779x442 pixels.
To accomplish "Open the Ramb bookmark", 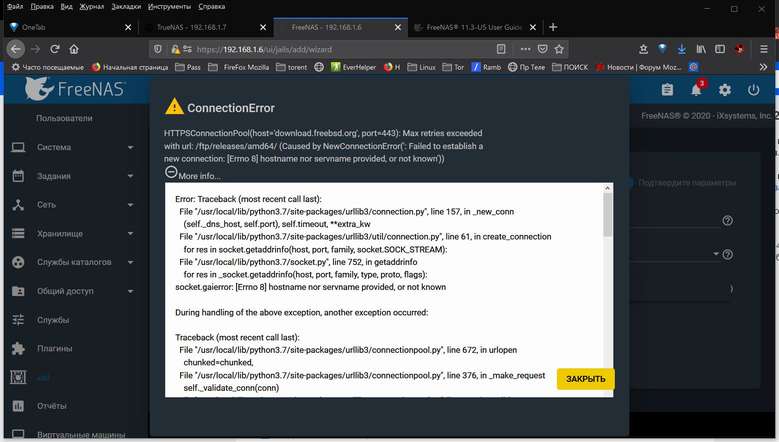I will click(486, 67).
